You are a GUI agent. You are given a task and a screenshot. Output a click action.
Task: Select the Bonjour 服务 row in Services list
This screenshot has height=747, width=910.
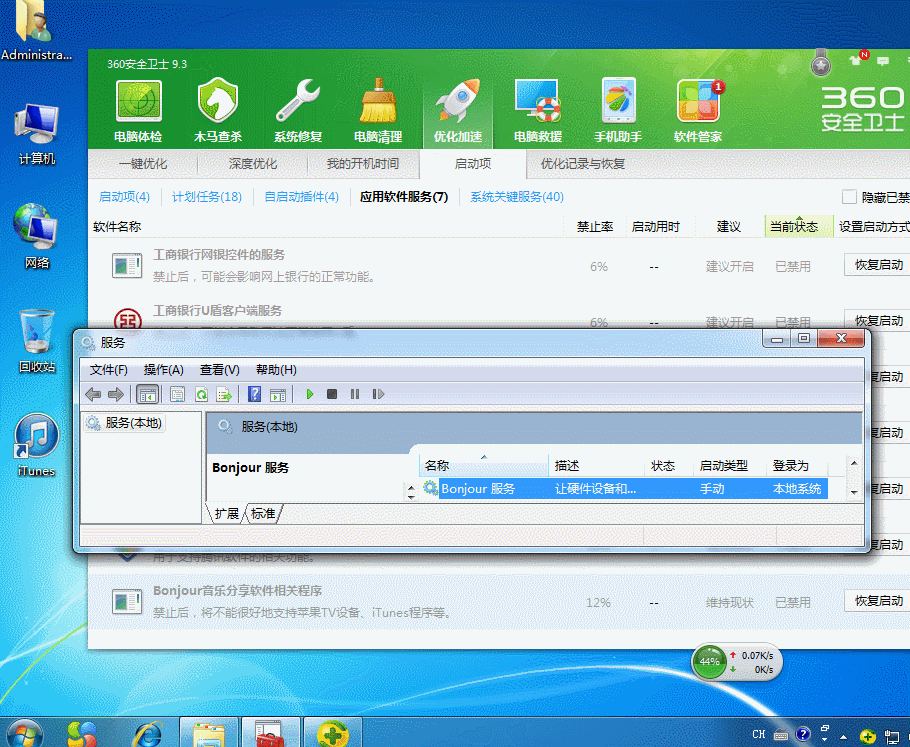[624, 489]
